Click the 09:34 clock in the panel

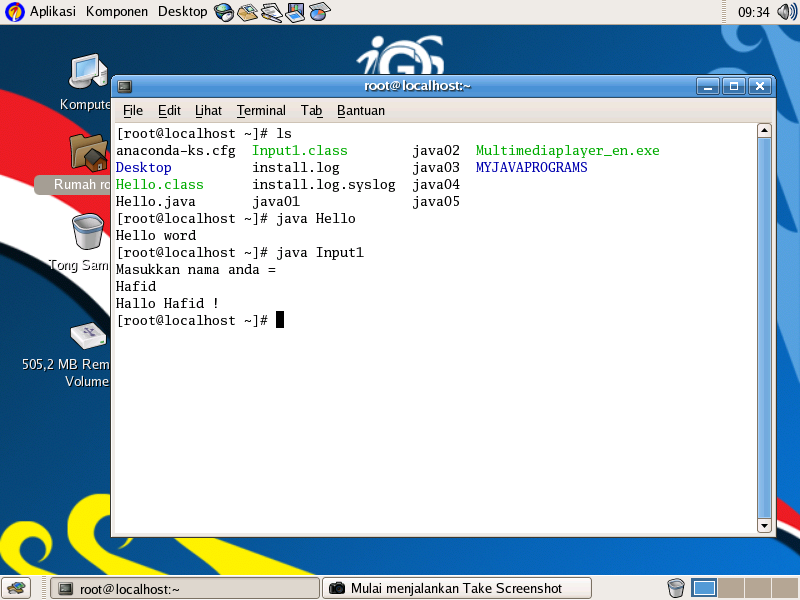pos(753,12)
